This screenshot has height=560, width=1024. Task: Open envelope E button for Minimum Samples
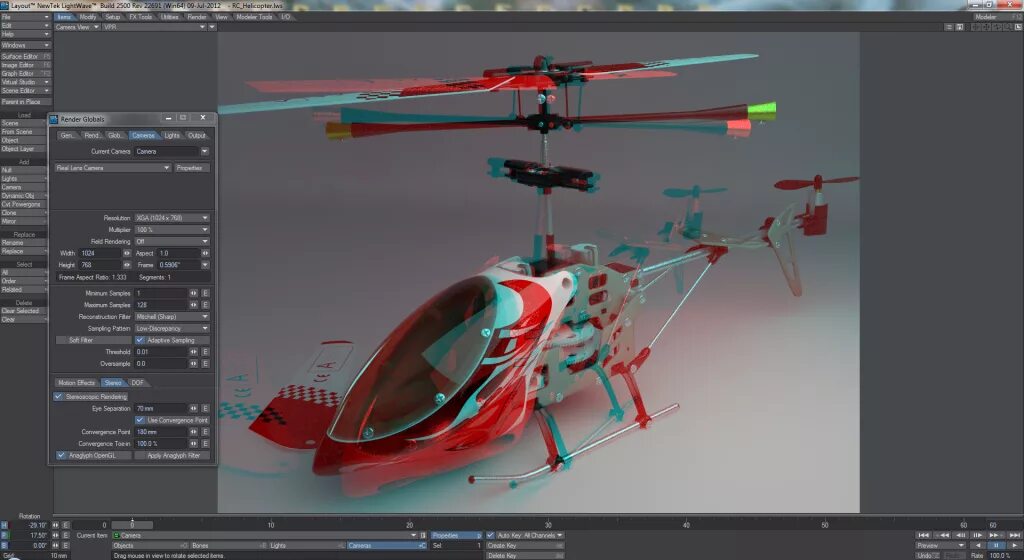click(x=205, y=293)
